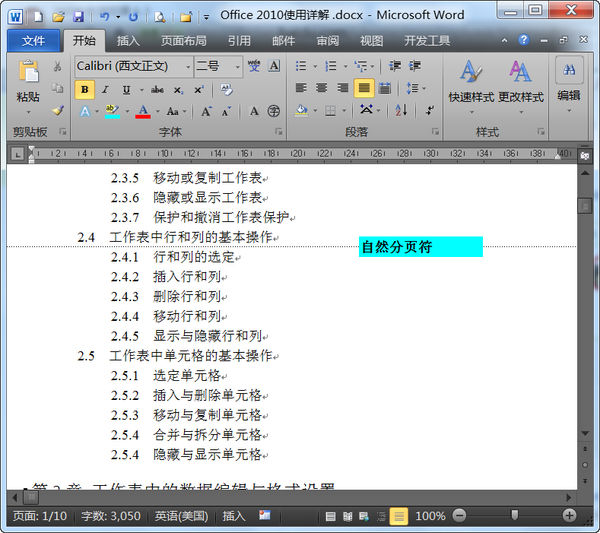Switch to the 引用 tab
Viewport: 600px width, 533px height.
[x=239, y=41]
